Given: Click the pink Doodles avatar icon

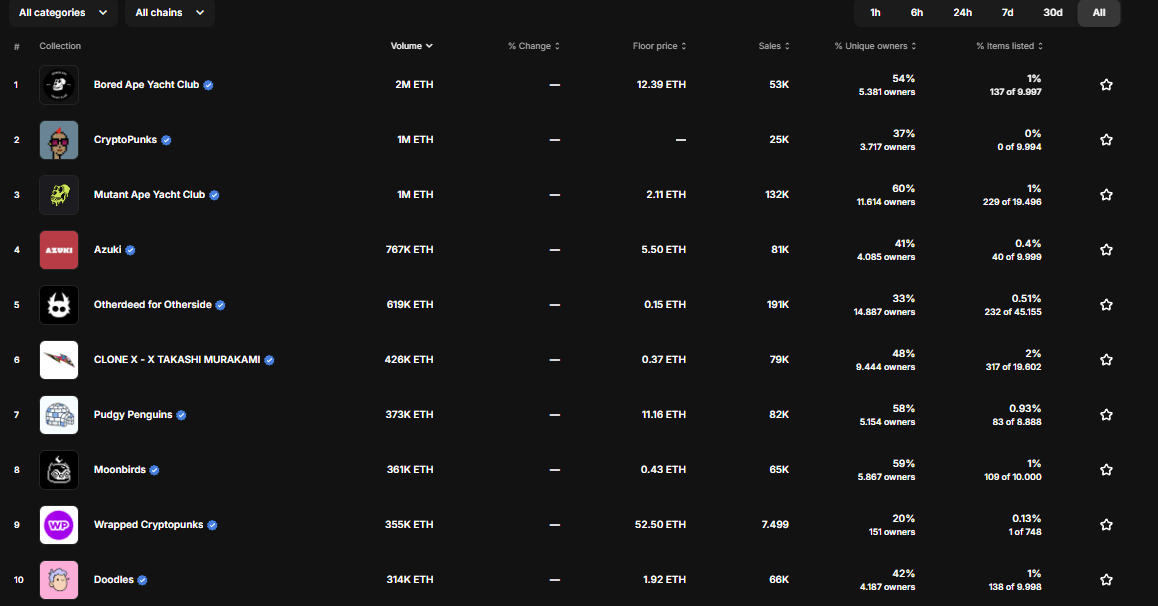Looking at the screenshot, I should pyautogui.click(x=58, y=580).
